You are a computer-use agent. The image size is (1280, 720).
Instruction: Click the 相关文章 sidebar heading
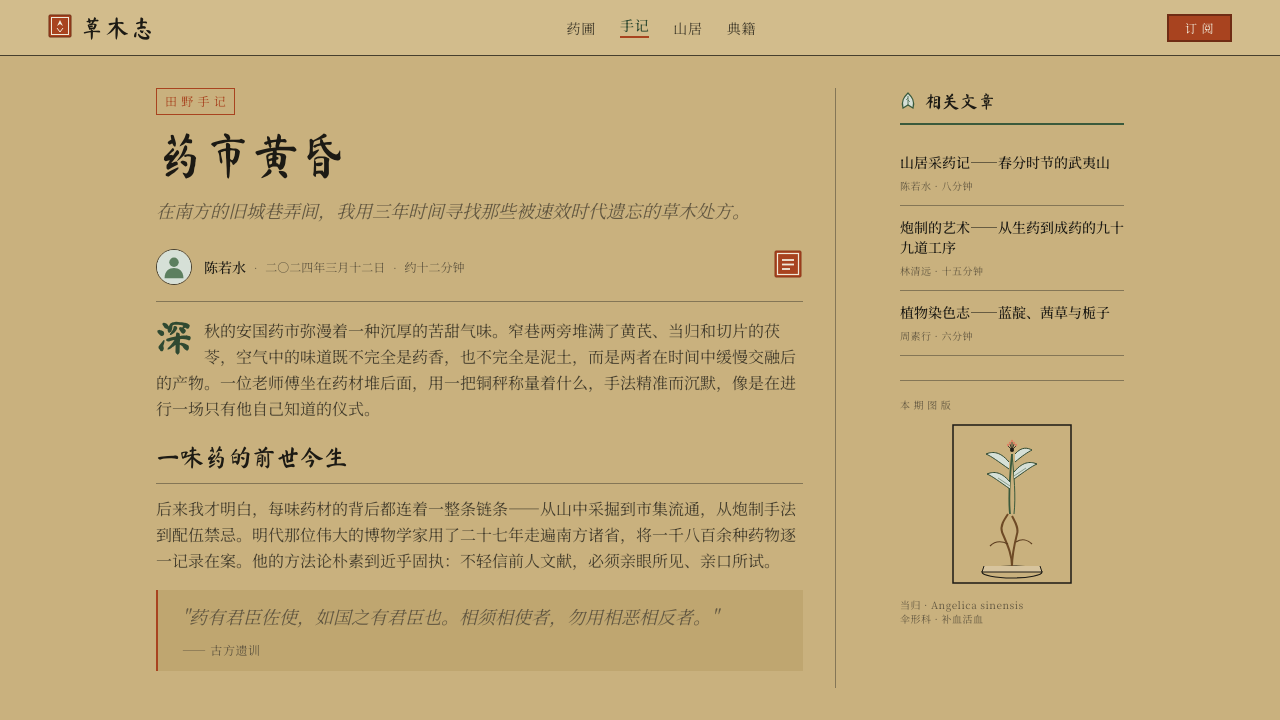point(960,102)
